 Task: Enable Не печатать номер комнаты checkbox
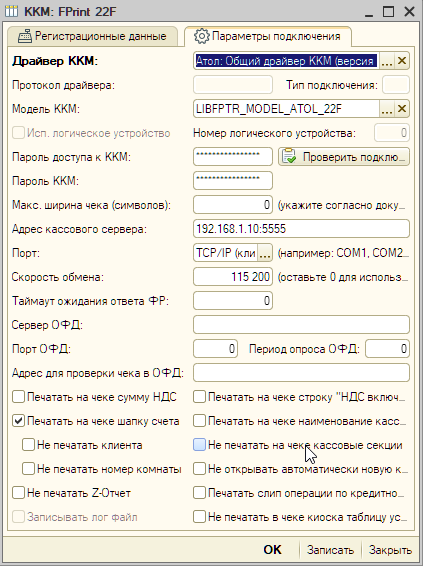coord(28,469)
